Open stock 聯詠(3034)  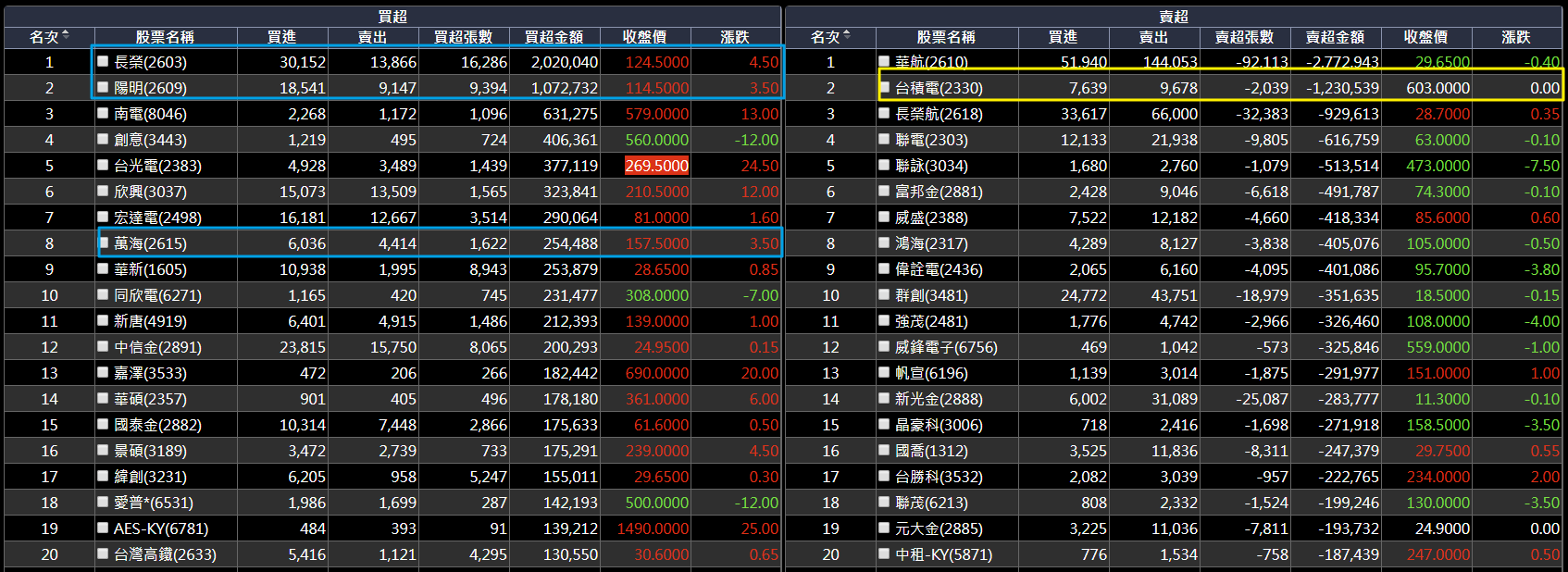[x=931, y=166]
